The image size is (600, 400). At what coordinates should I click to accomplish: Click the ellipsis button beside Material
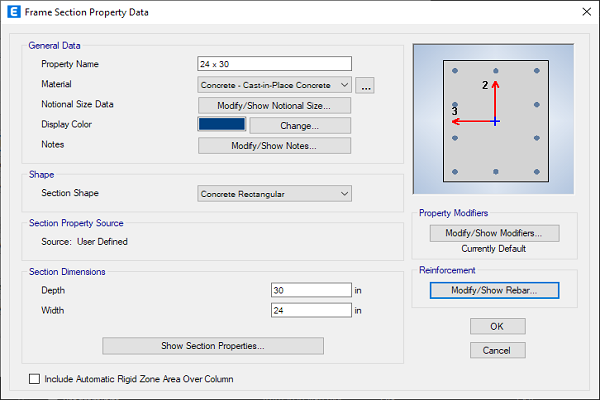click(366, 86)
